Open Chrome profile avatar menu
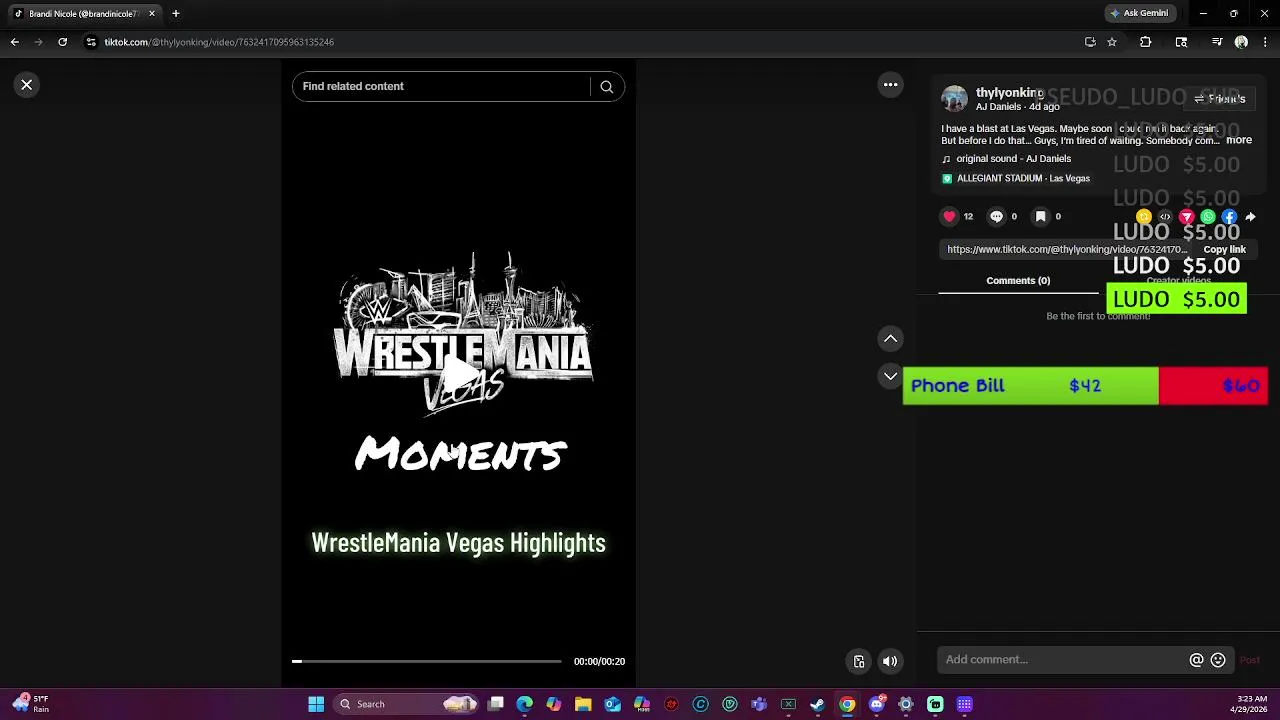Viewport: 1280px width, 720px height. [1241, 42]
